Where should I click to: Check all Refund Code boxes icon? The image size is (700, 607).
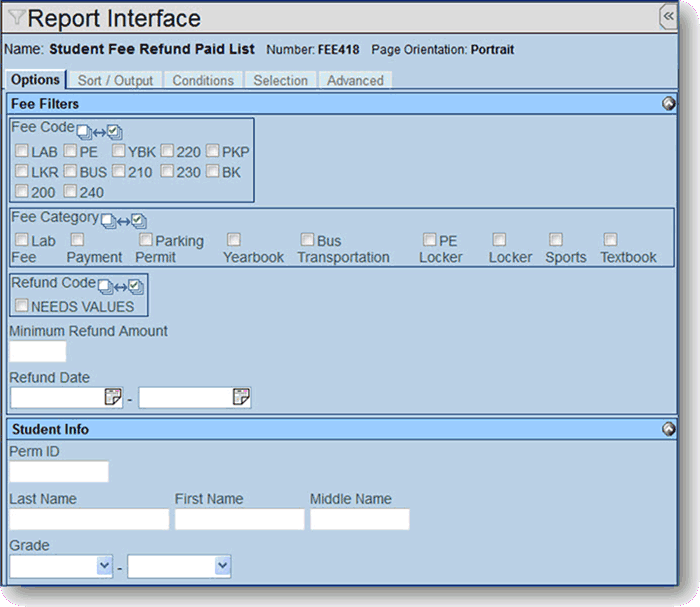pyautogui.click(x=135, y=287)
